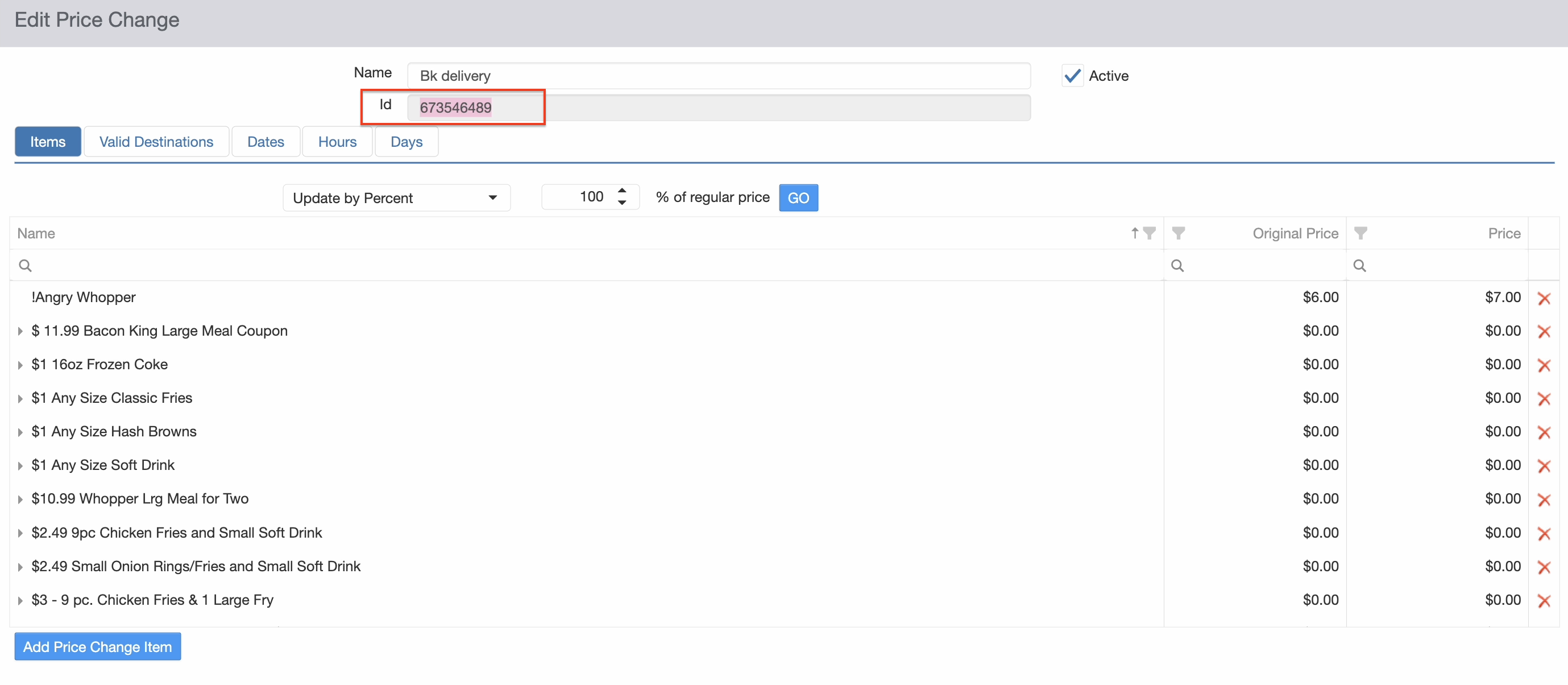Viewport: 1568px width, 685px height.
Task: Increase percent value with up arrow
Action: [x=621, y=191]
